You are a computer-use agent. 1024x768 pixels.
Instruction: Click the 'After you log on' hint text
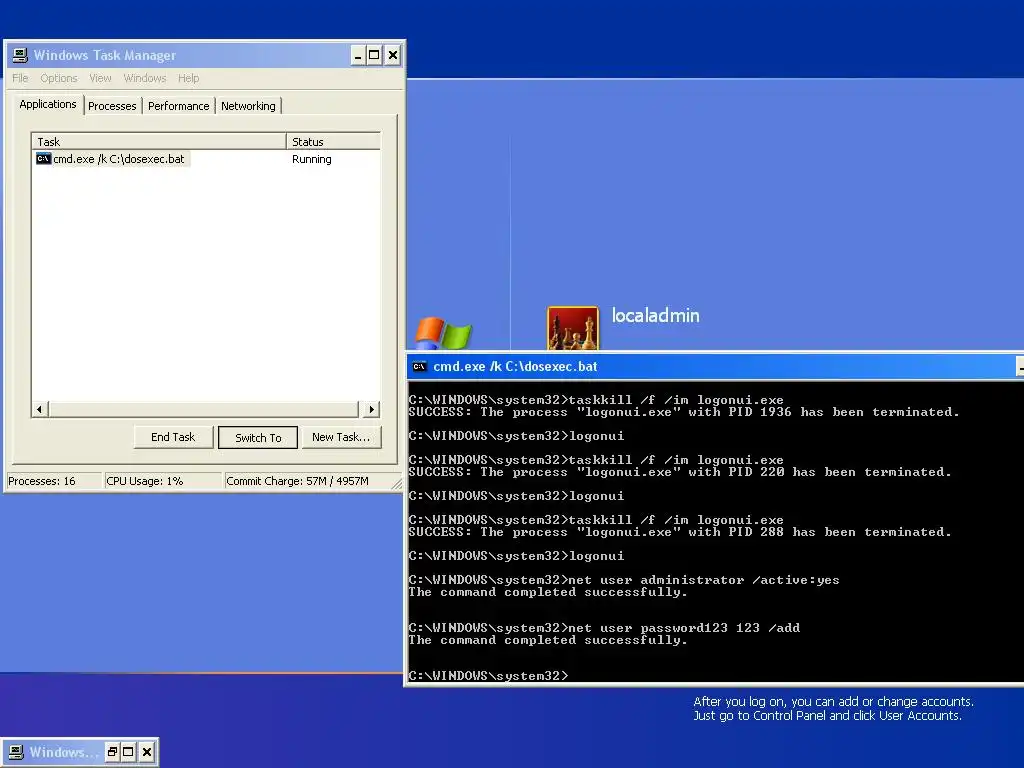833,709
